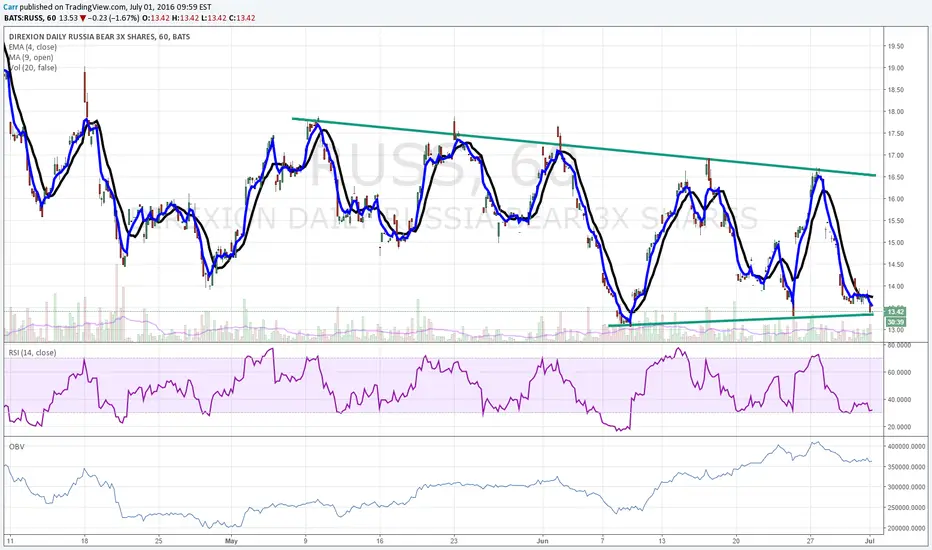Click date axis label 9

[x=306, y=541]
